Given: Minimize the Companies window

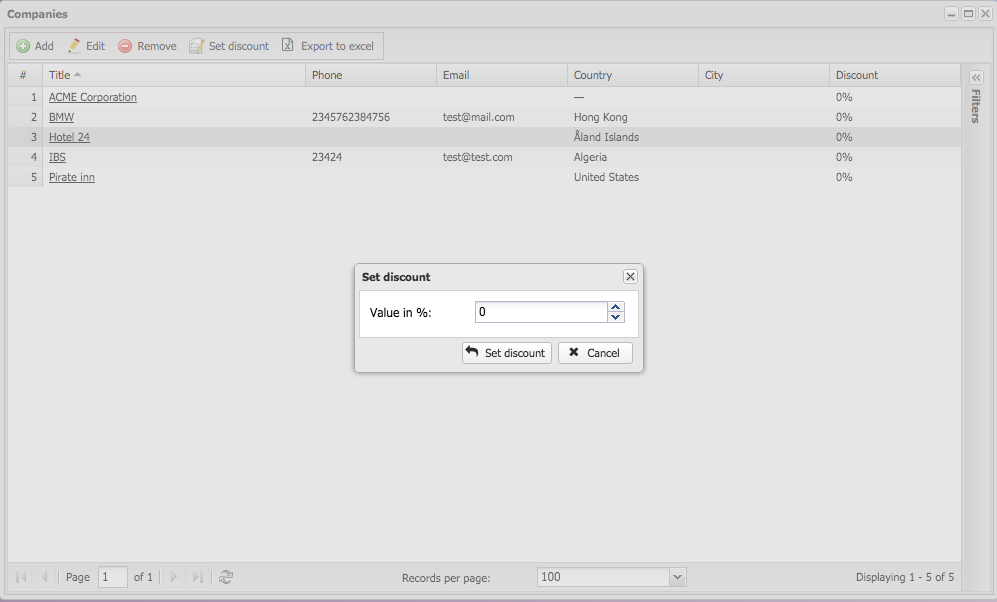Looking at the screenshot, I should point(951,14).
